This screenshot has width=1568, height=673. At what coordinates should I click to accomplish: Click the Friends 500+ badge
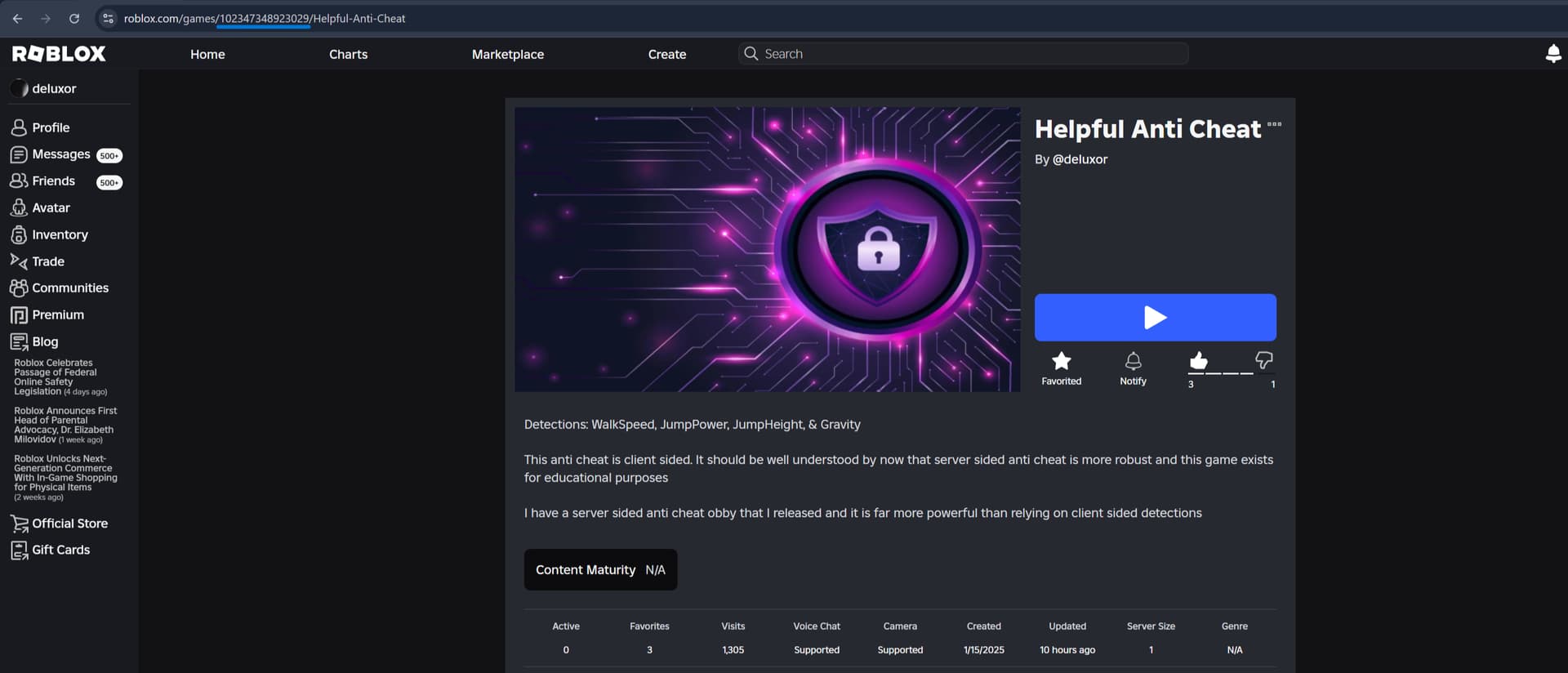click(x=109, y=182)
